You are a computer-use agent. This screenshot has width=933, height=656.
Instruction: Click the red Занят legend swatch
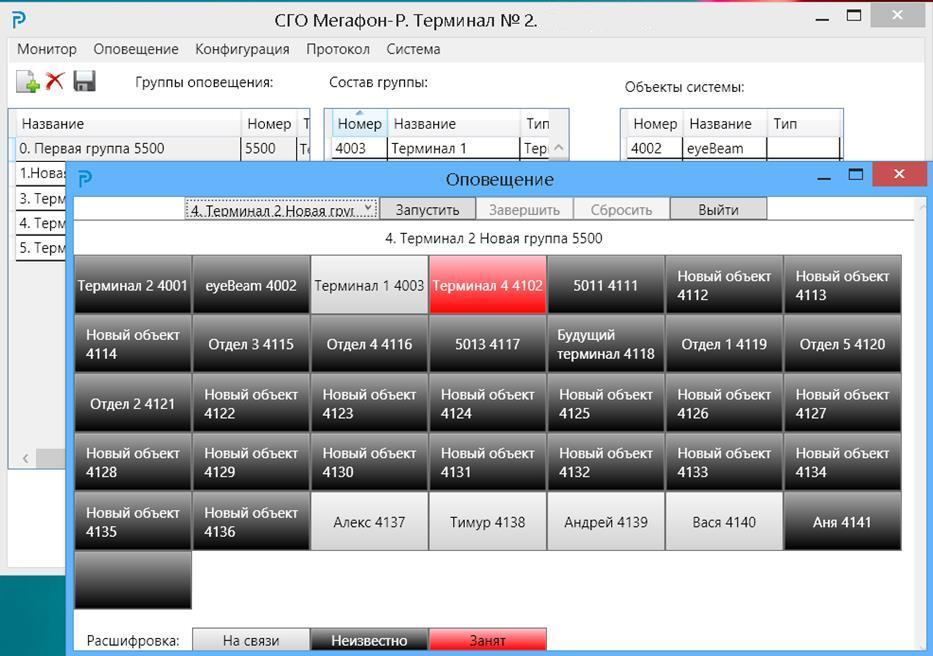tap(487, 640)
